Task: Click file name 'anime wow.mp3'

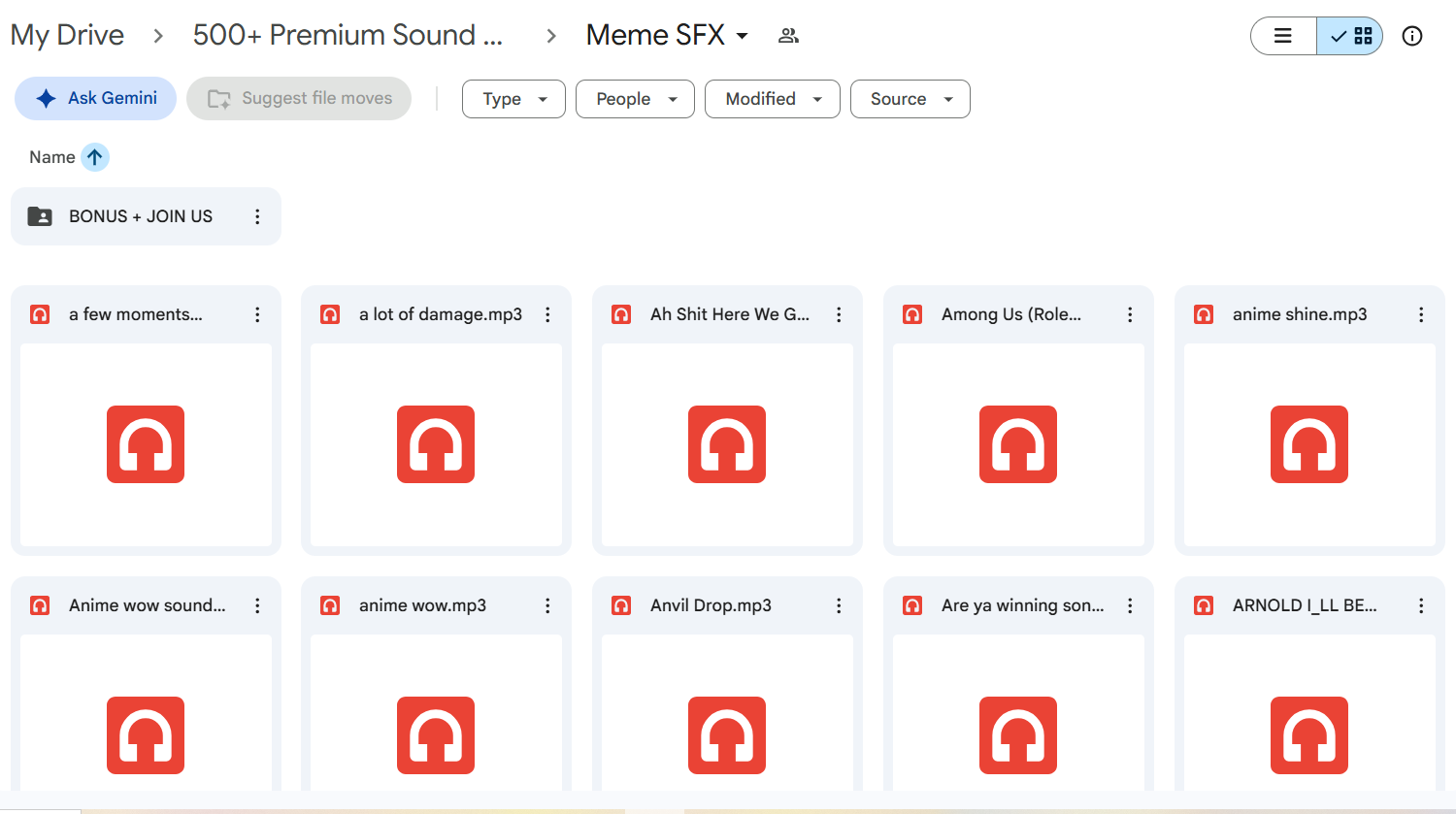Action: [422, 605]
